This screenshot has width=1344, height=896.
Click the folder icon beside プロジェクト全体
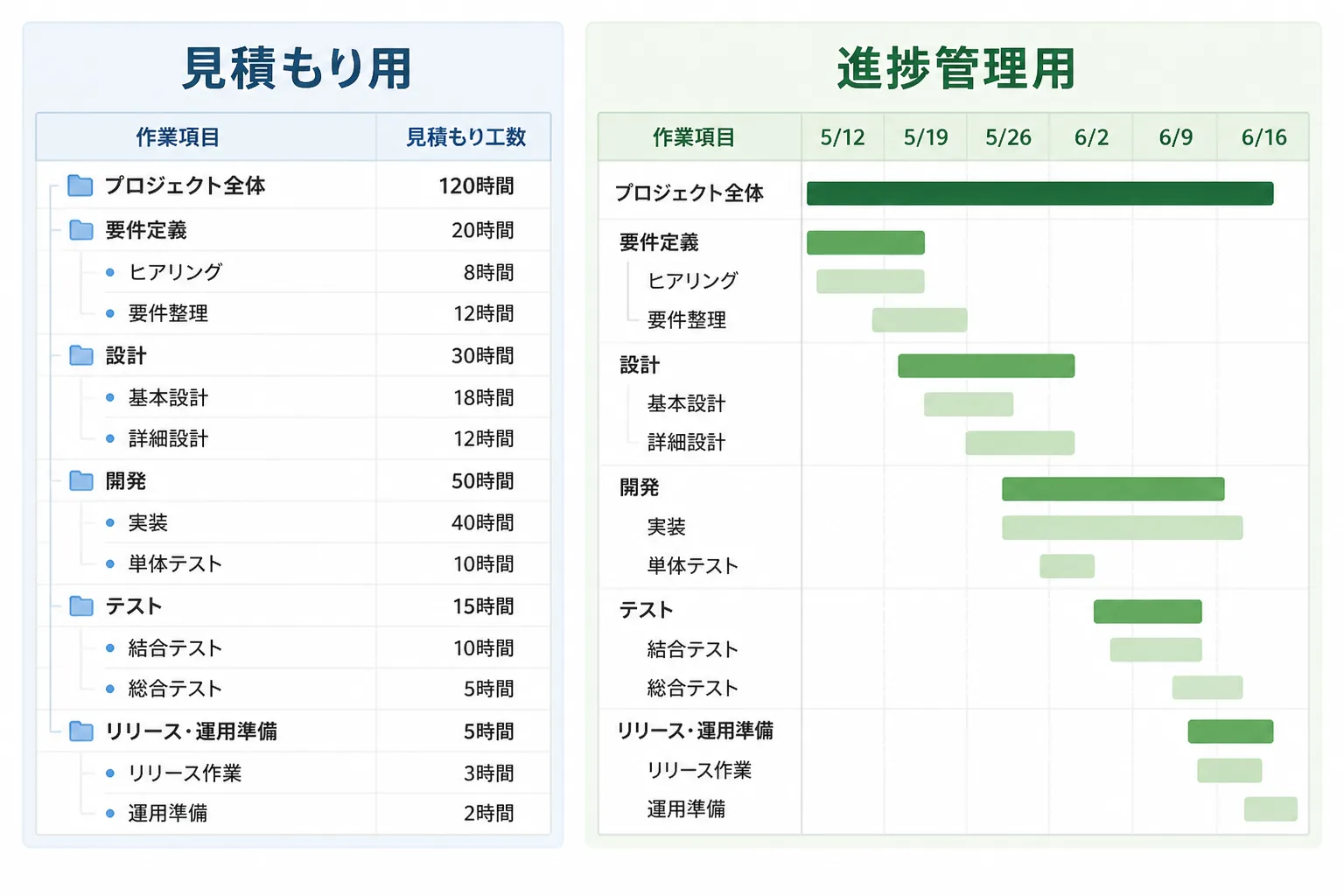pos(80,185)
